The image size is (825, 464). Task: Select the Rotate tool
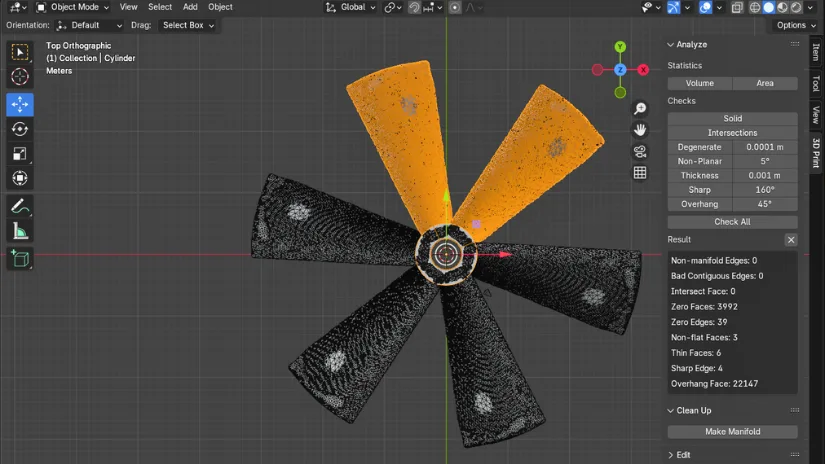point(20,129)
